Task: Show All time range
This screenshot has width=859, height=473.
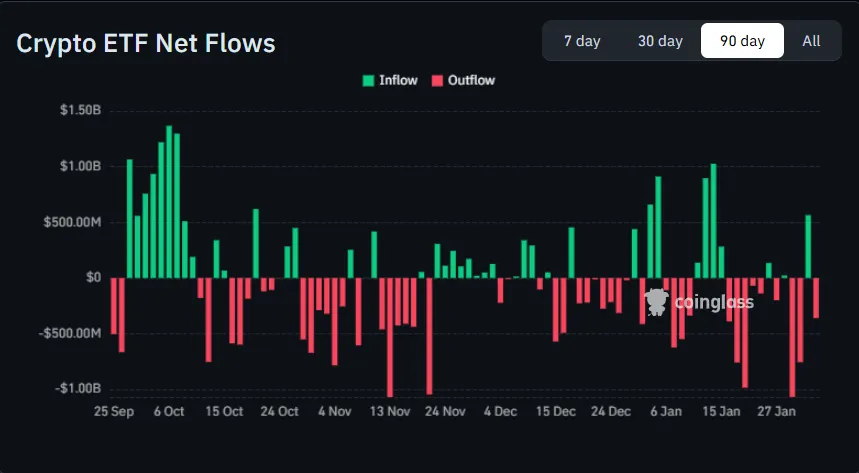Action: [x=811, y=41]
